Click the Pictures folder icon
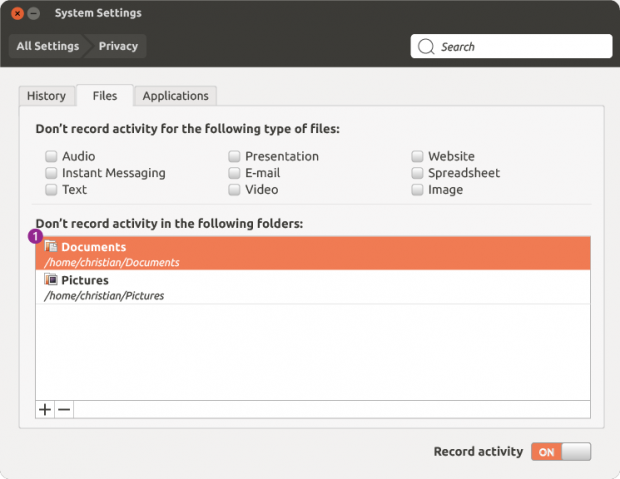 pyautogui.click(x=51, y=280)
